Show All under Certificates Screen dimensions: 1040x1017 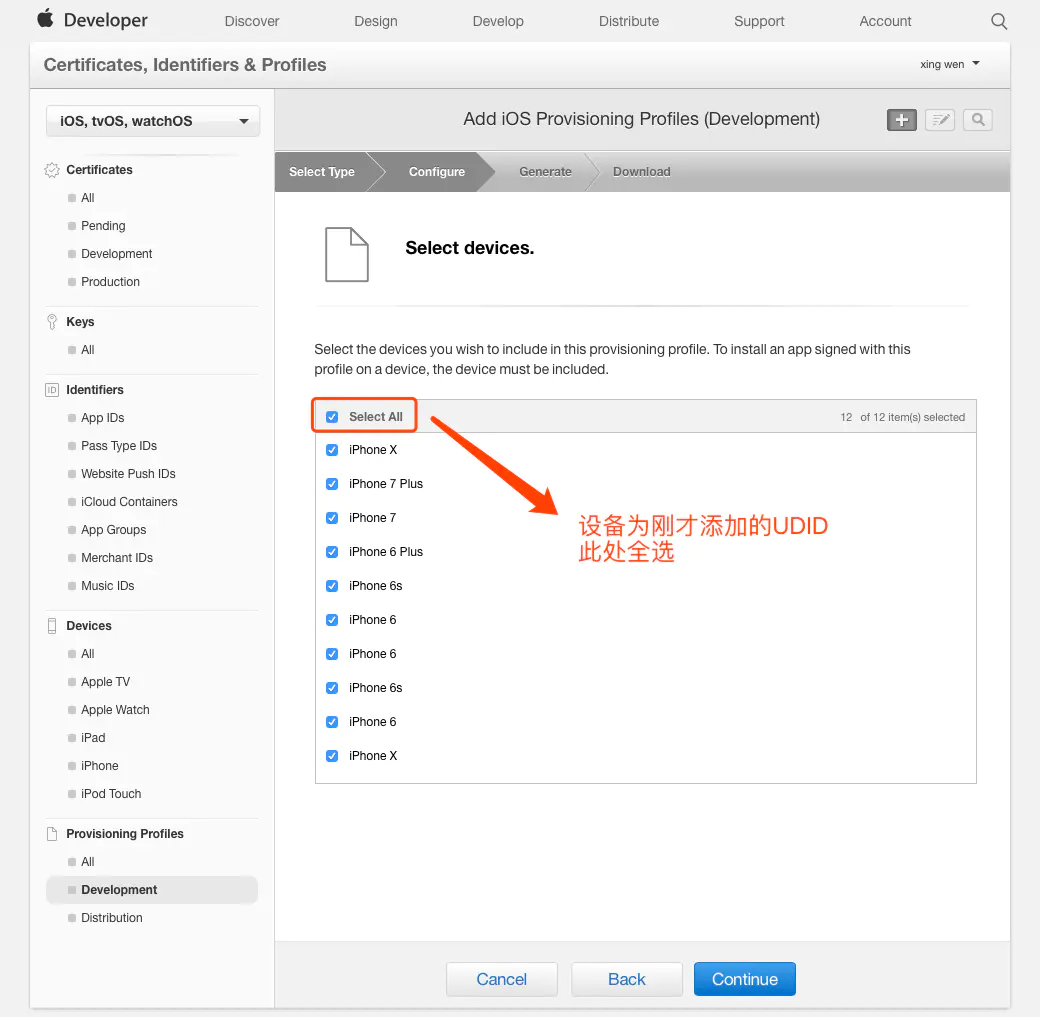[88, 198]
